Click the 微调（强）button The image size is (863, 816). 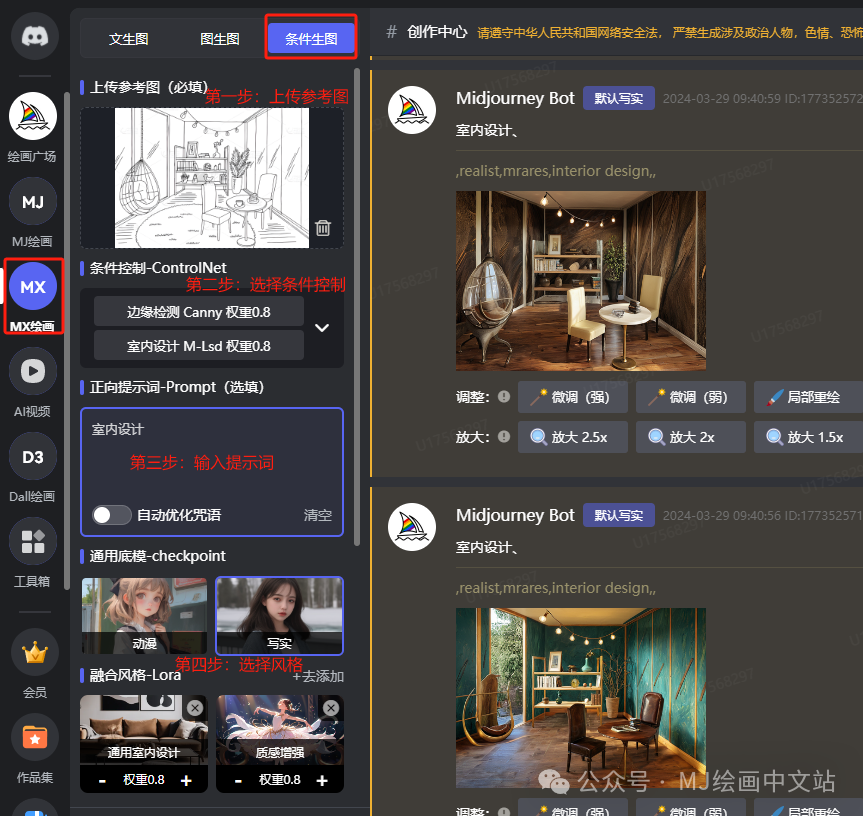coord(572,396)
